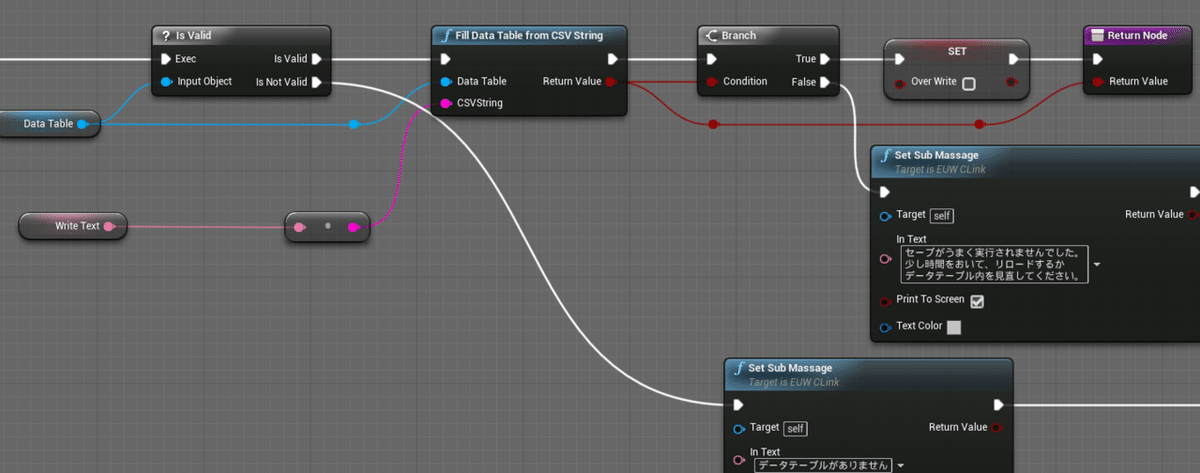Click the conversion node's pink input pin

coord(300,227)
